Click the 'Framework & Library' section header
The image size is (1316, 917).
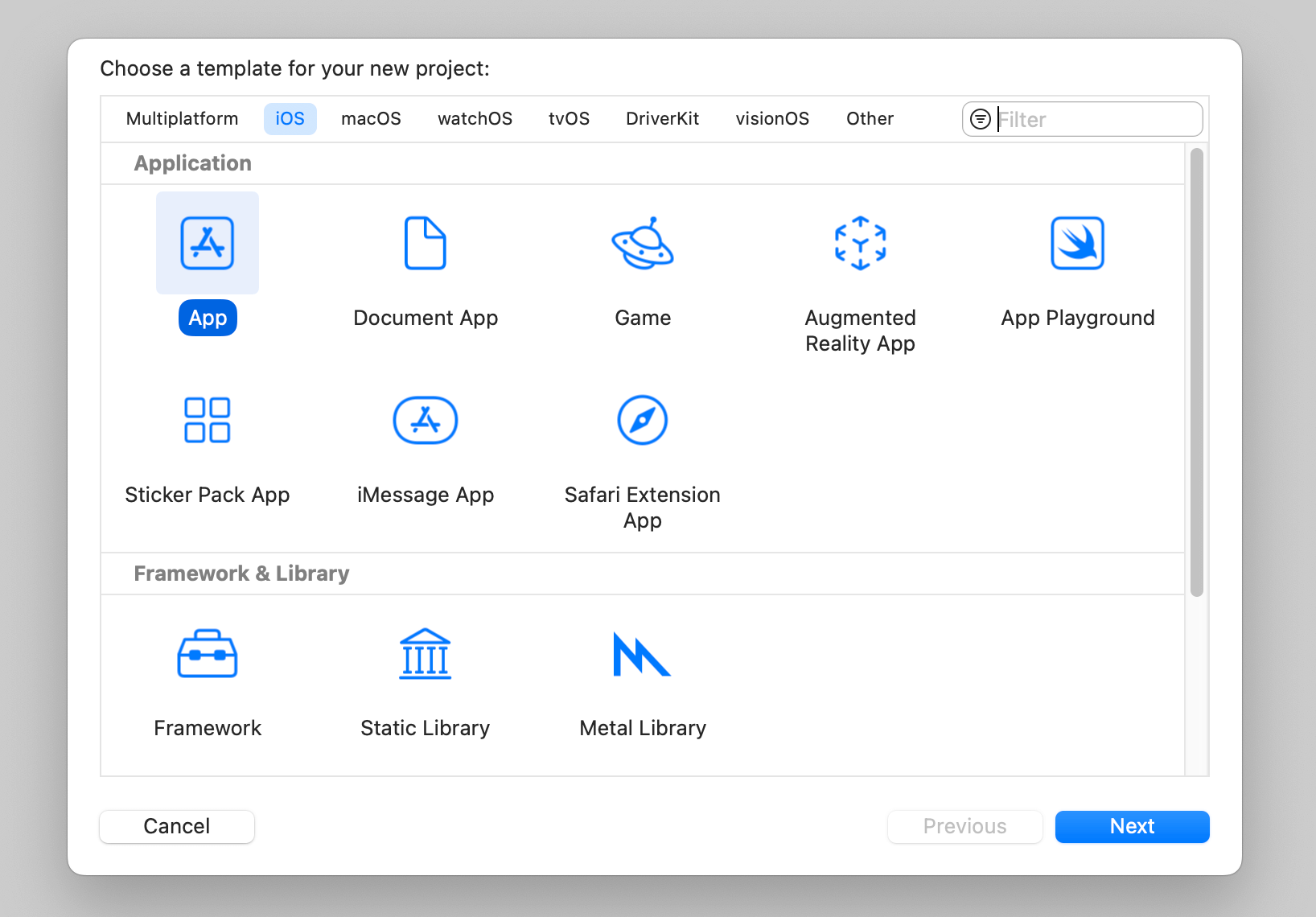241,574
